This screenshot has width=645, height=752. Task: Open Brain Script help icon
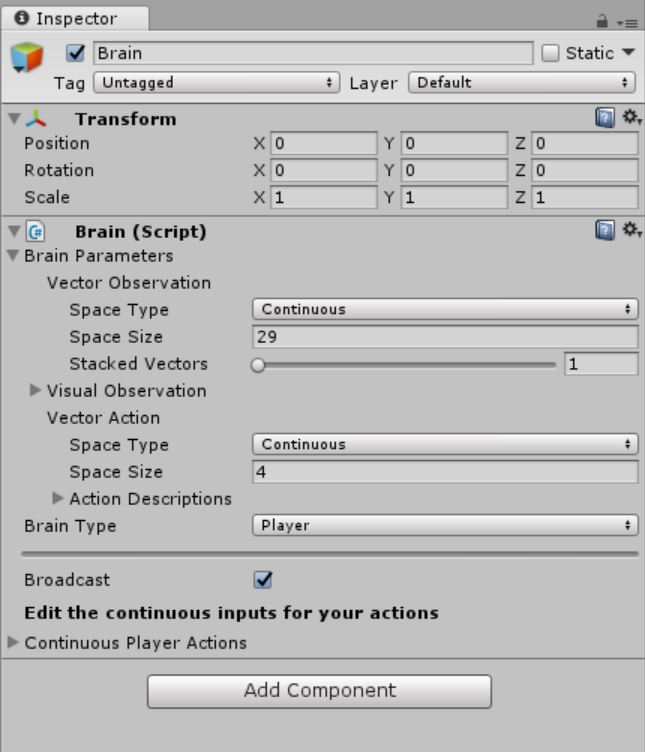coord(605,230)
